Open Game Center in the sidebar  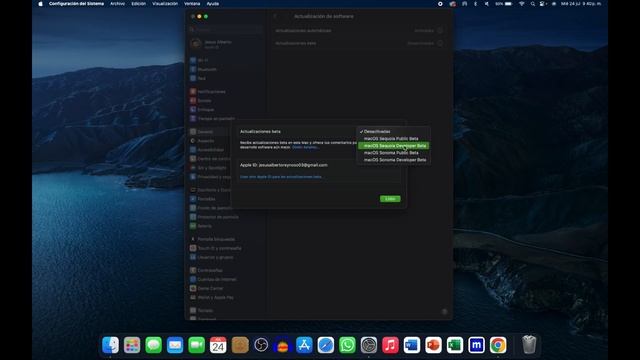tap(226, 288)
